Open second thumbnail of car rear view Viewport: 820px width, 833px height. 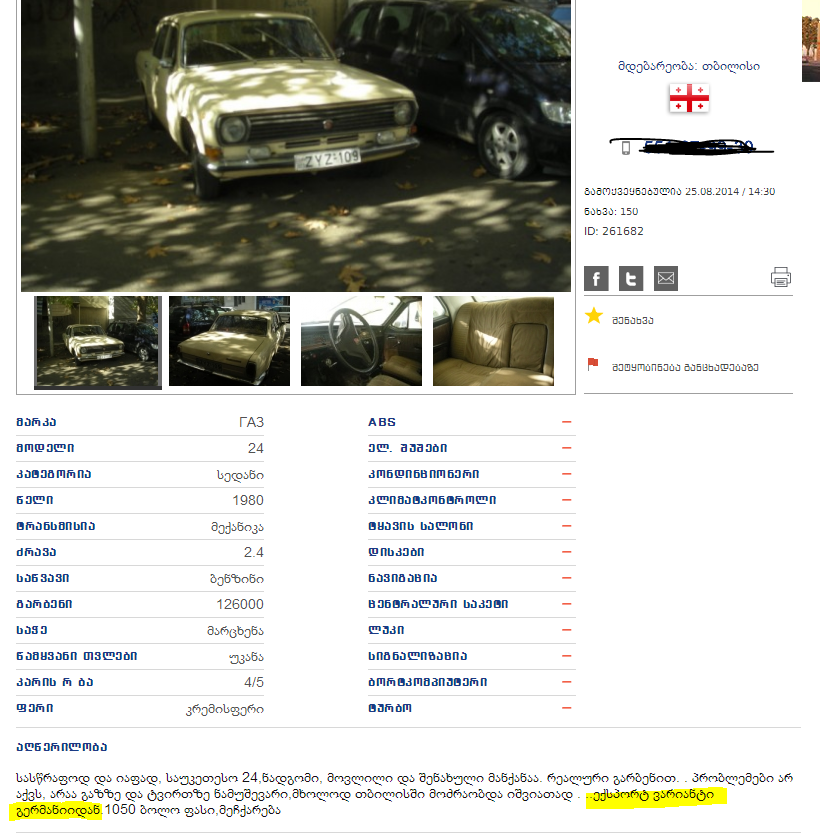229,341
